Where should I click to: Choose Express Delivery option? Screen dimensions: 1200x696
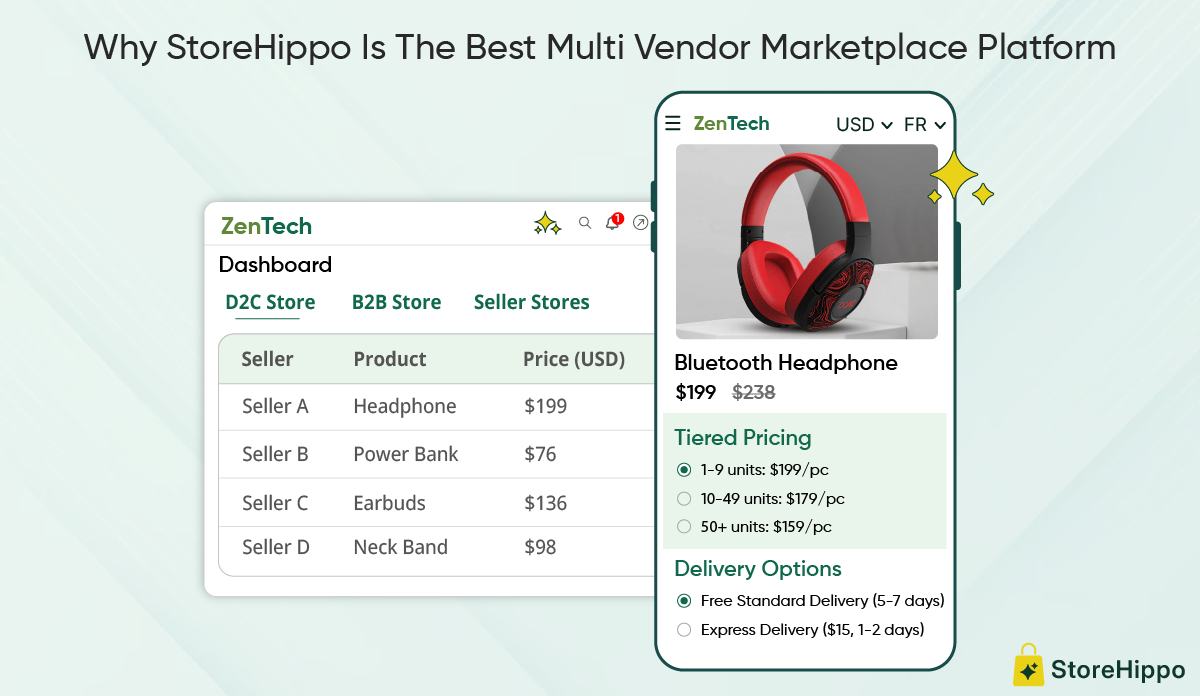coord(684,630)
